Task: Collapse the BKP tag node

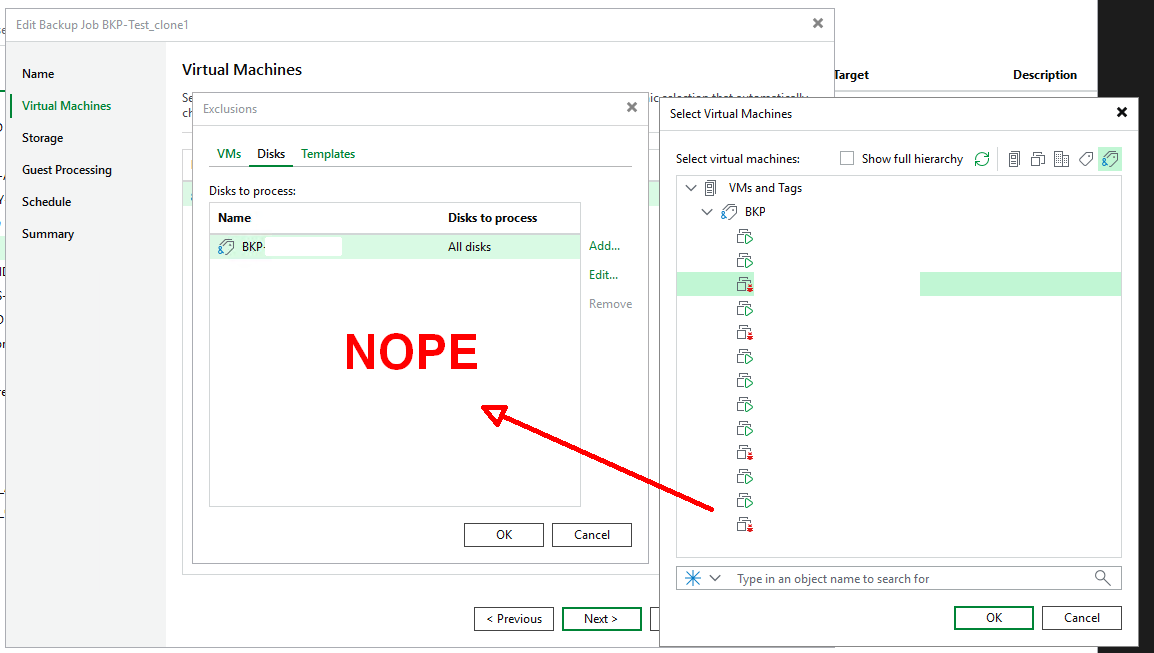Action: pos(707,212)
